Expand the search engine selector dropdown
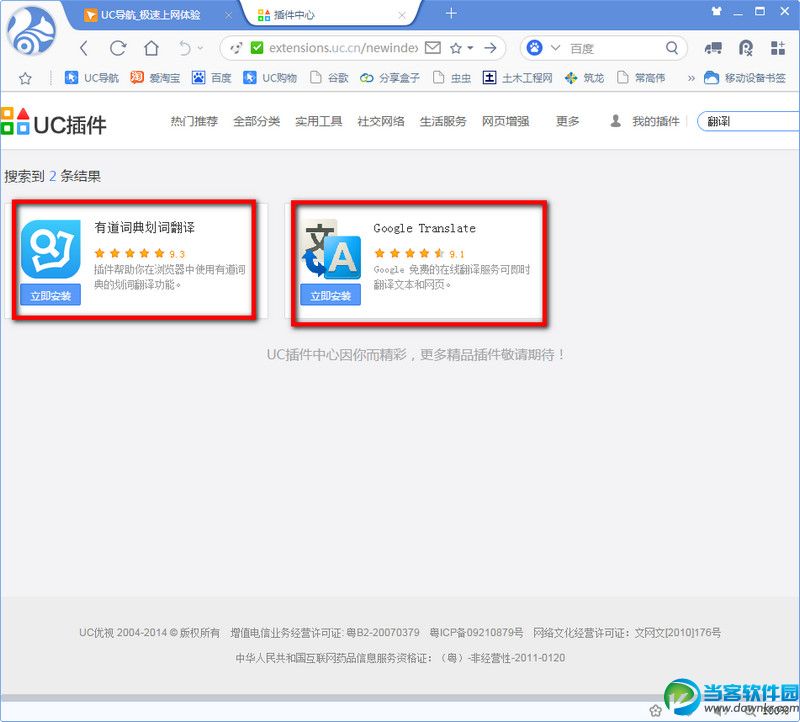Viewport: 800px width, 722px height. click(556, 48)
